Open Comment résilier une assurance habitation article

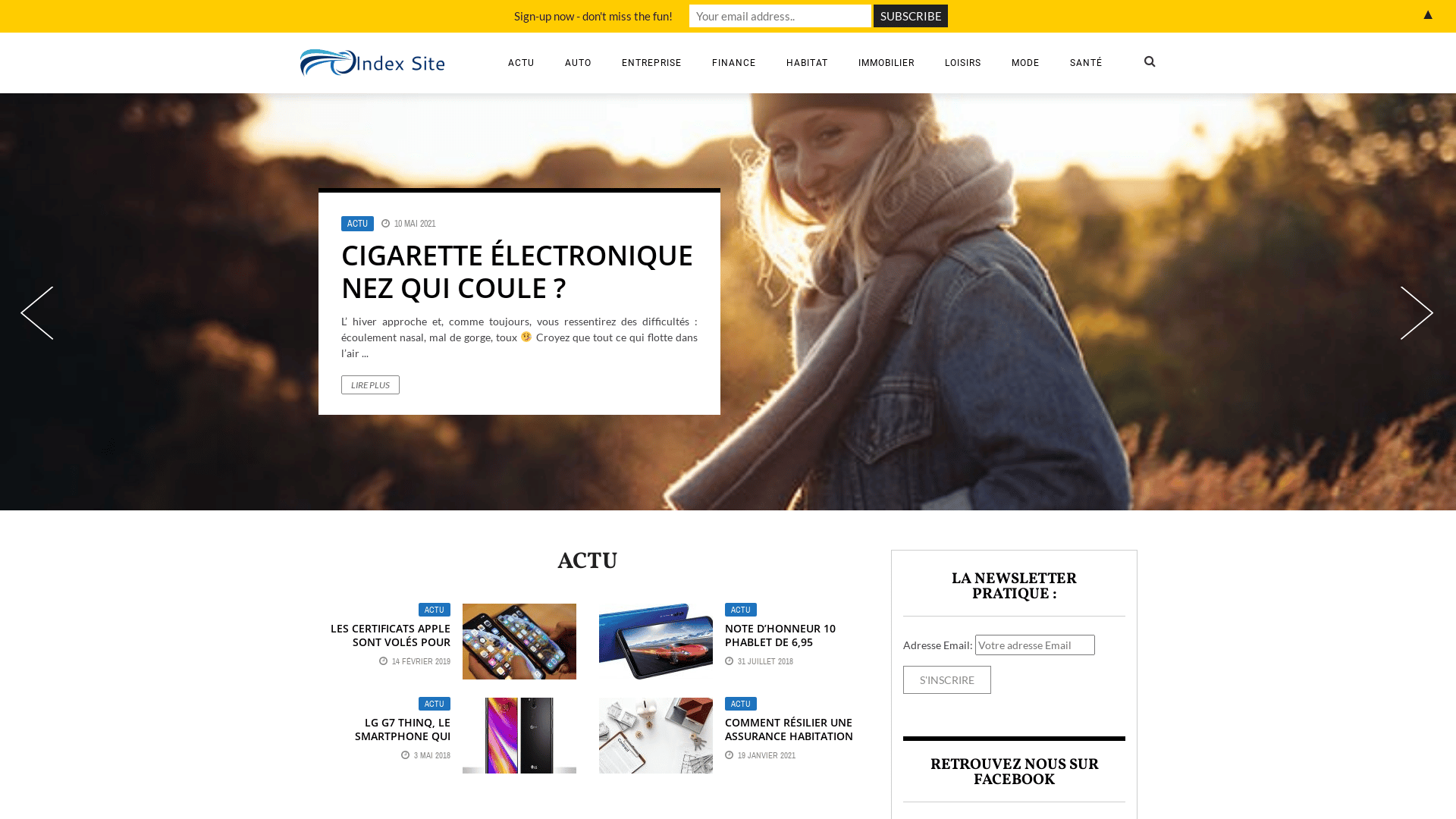click(789, 730)
